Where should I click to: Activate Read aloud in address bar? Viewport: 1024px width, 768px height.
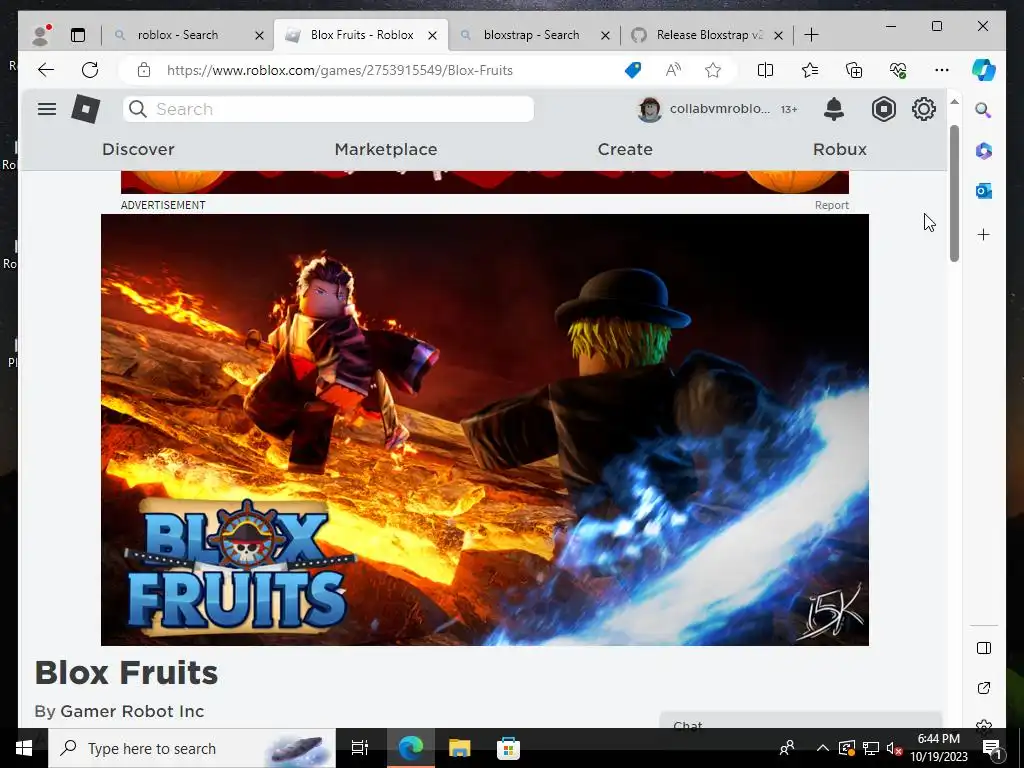pyautogui.click(x=673, y=70)
